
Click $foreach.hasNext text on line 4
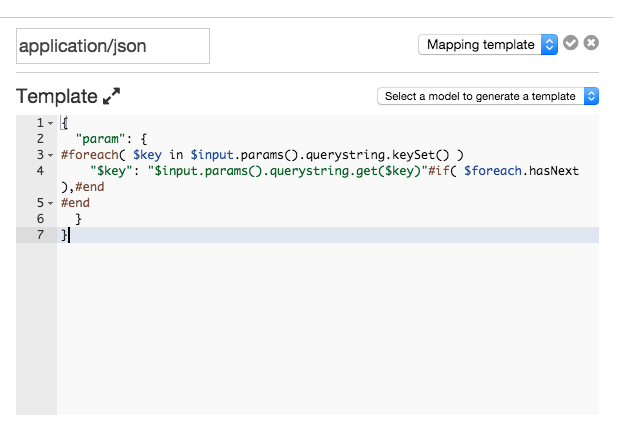pyautogui.click(x=521, y=171)
